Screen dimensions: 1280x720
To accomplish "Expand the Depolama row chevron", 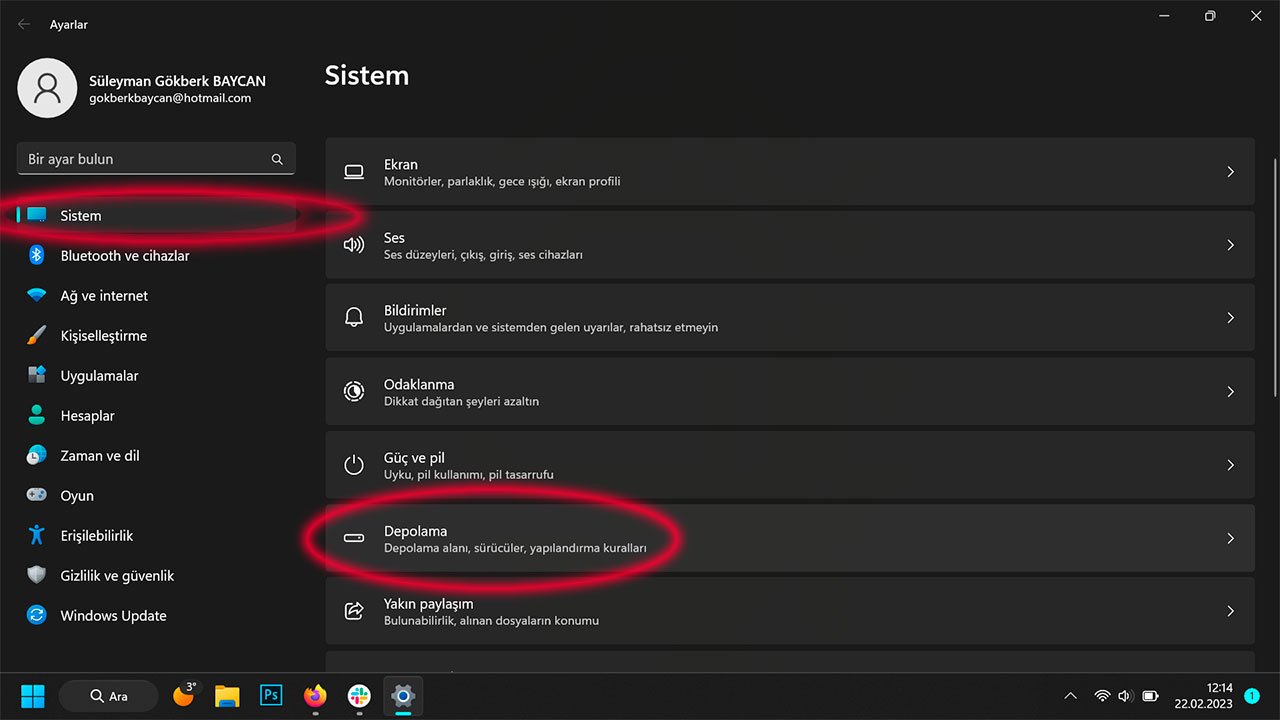I will (x=1231, y=538).
